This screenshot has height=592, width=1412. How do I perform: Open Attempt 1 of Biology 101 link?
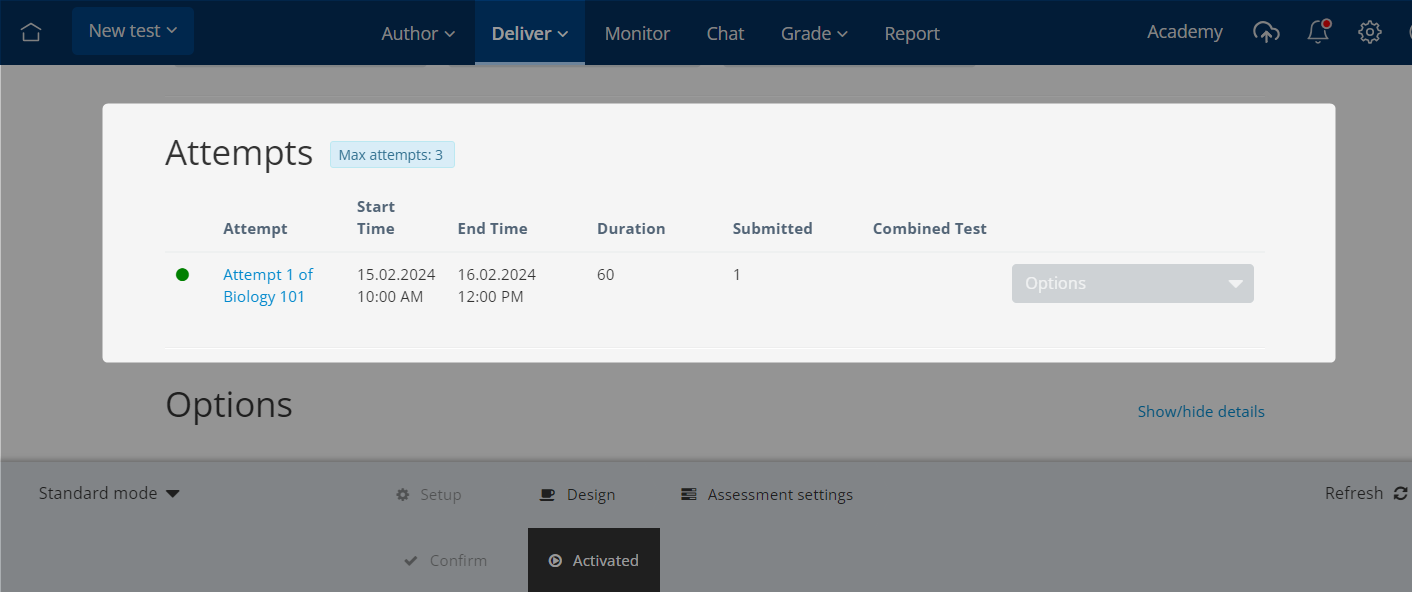(268, 285)
